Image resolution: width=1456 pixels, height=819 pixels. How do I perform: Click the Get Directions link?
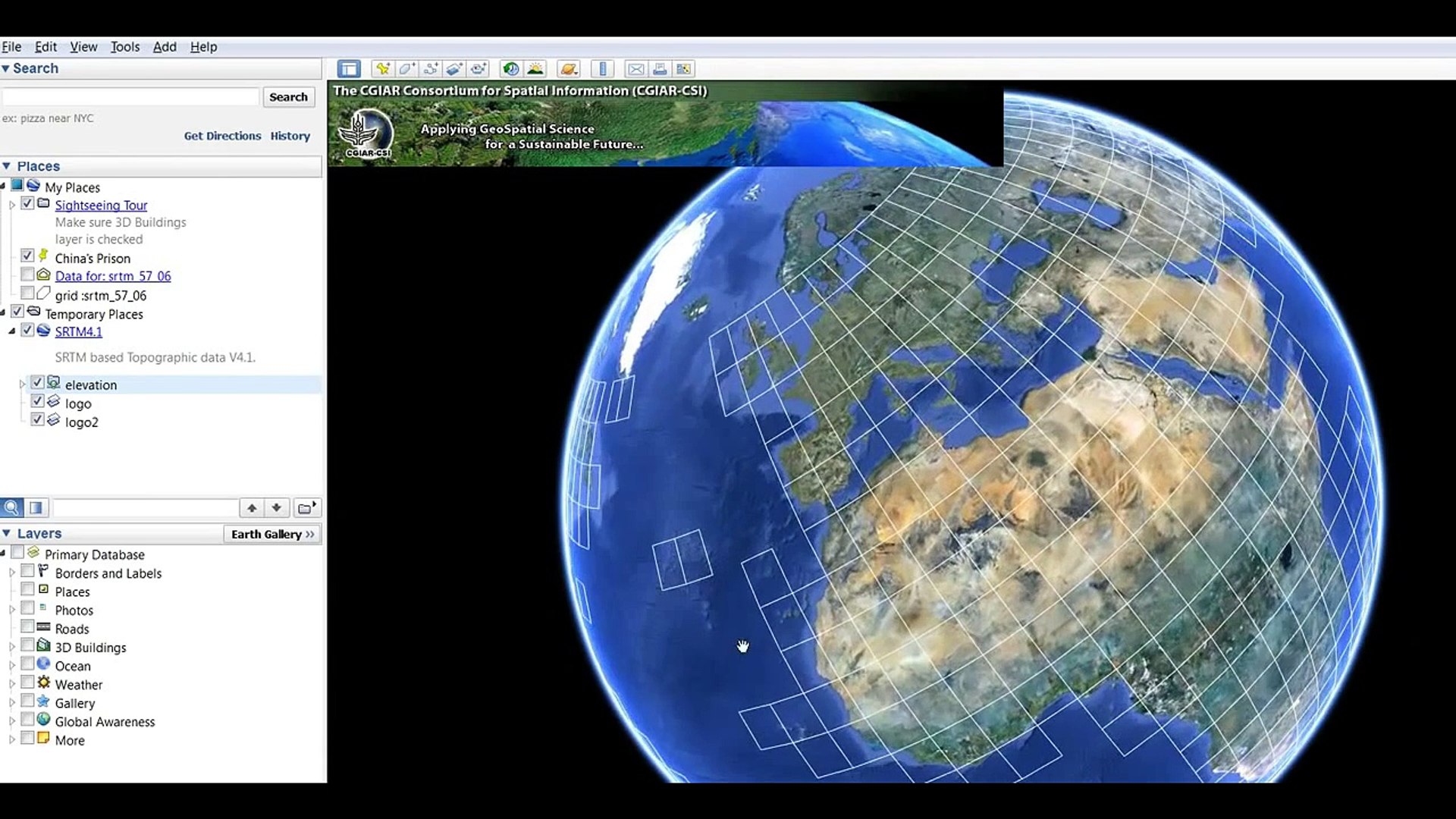point(222,136)
